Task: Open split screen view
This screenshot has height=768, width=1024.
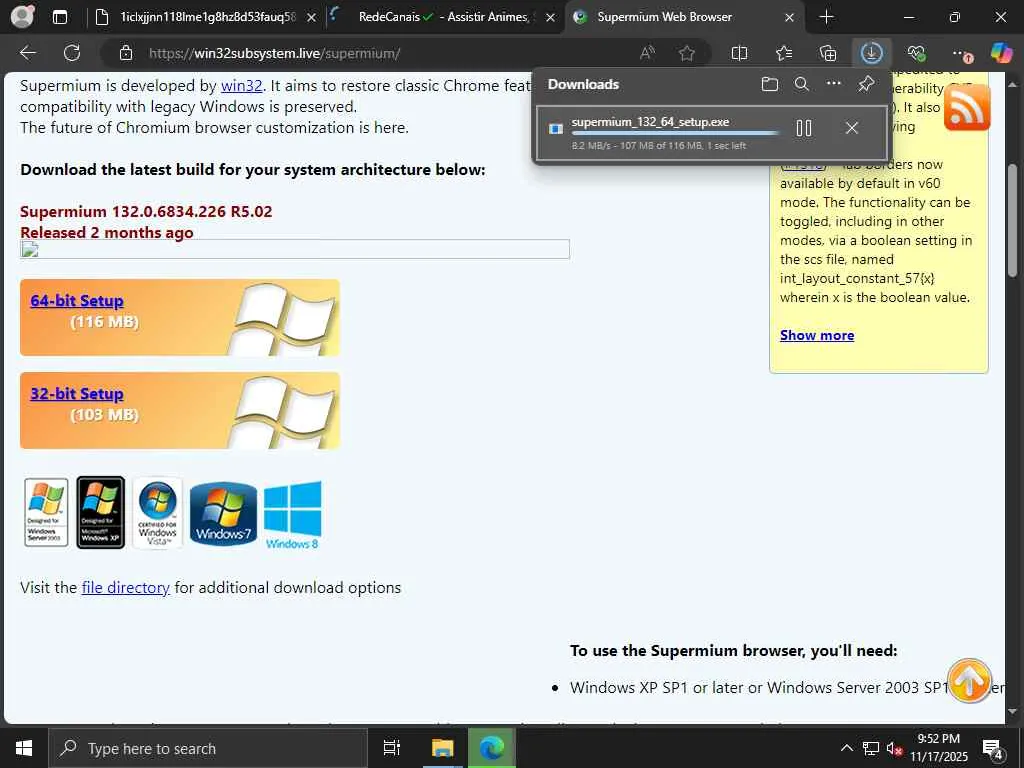Action: coord(739,53)
